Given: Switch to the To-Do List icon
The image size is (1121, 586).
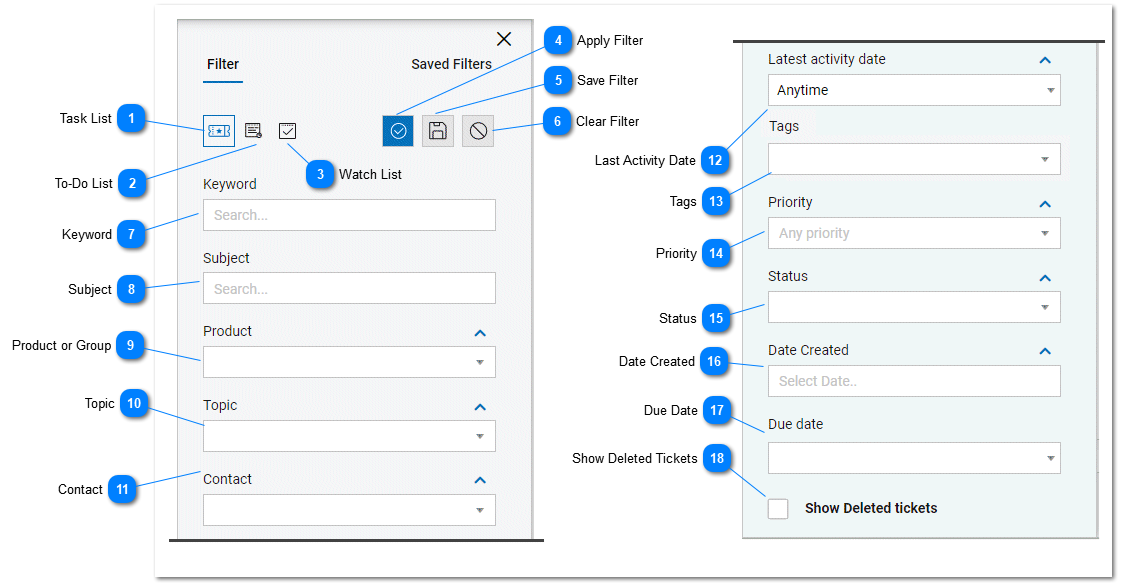Looking at the screenshot, I should 253,131.
